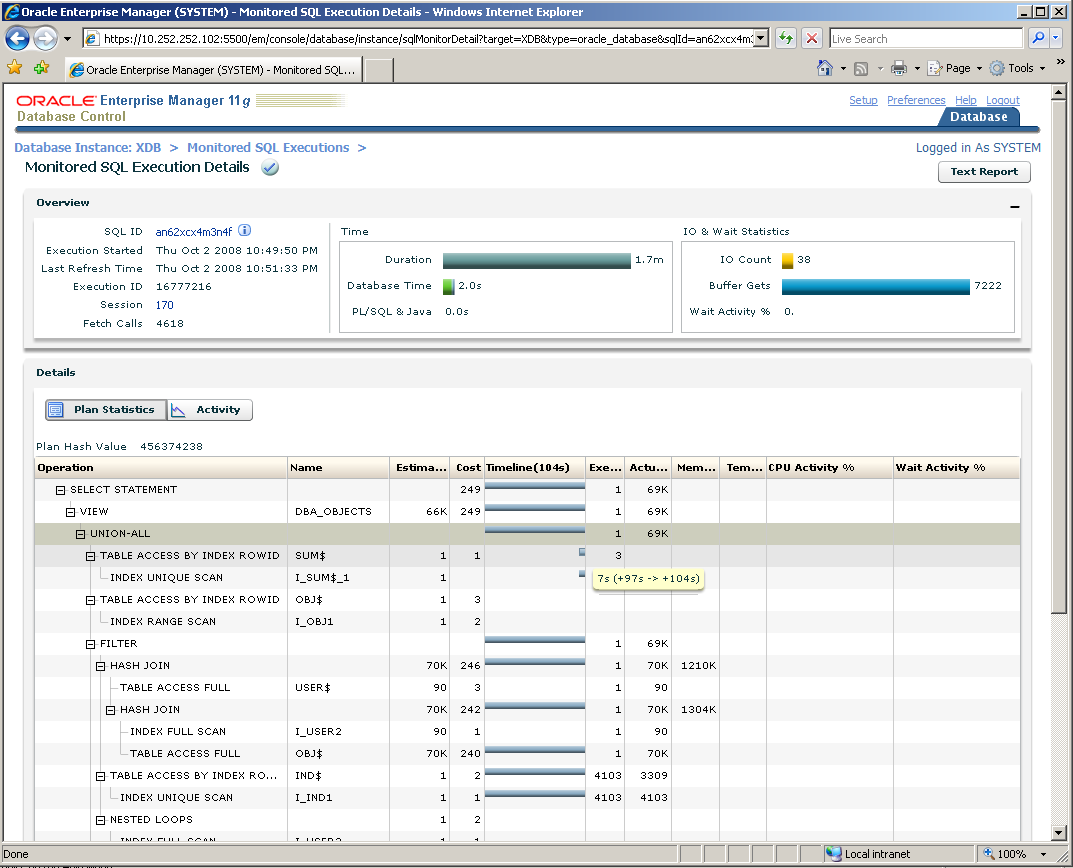The width and height of the screenshot is (1073, 868).
Task: Open Favorites Center star icon
Action: click(x=14, y=68)
